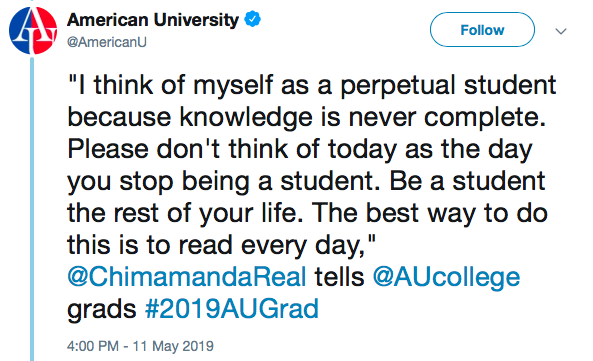Viewport: 593px width, 361px height.
Task: Click the phrase "read every day"
Action: (x=269, y=246)
